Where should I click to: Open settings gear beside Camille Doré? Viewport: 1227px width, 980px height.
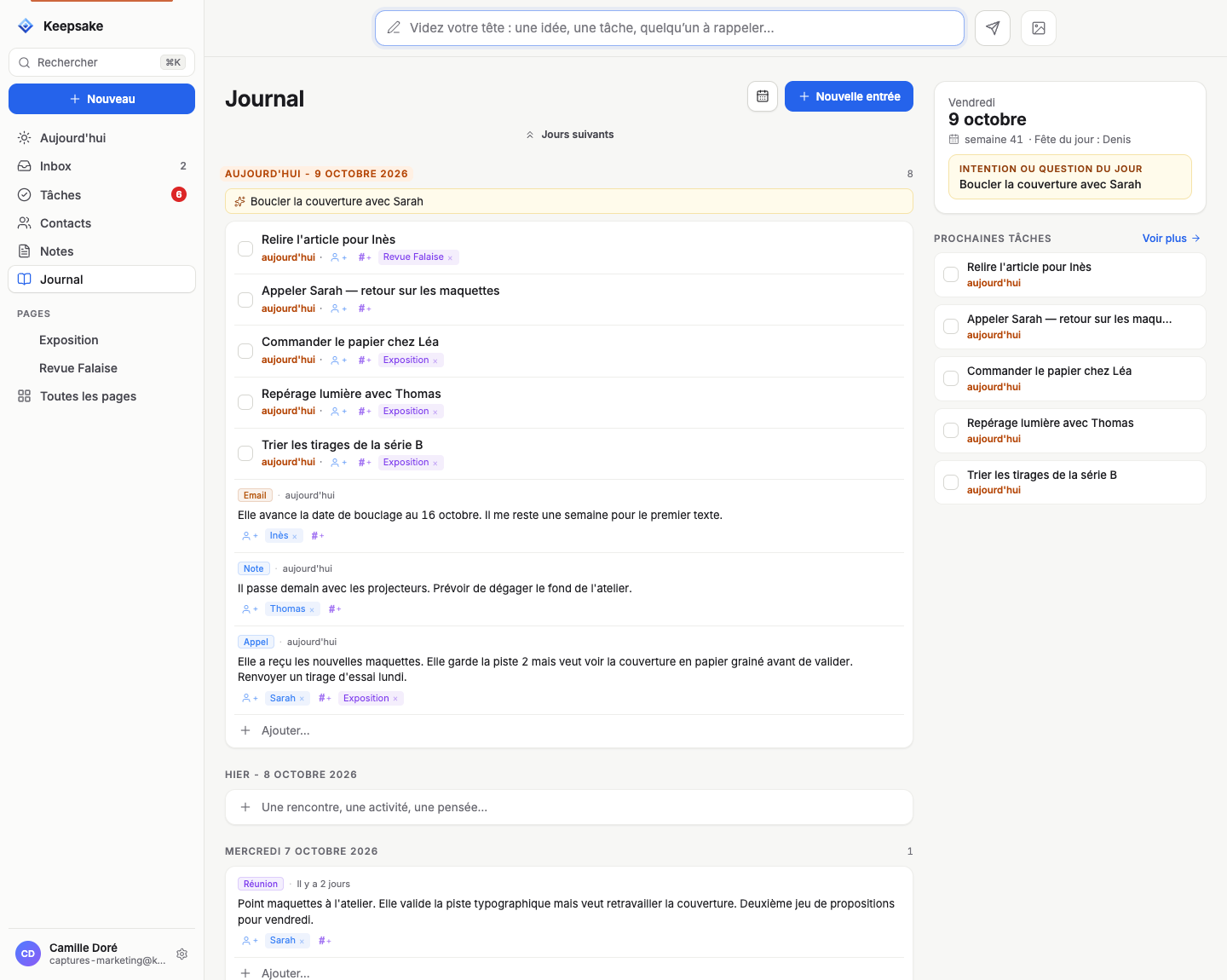tap(181, 954)
